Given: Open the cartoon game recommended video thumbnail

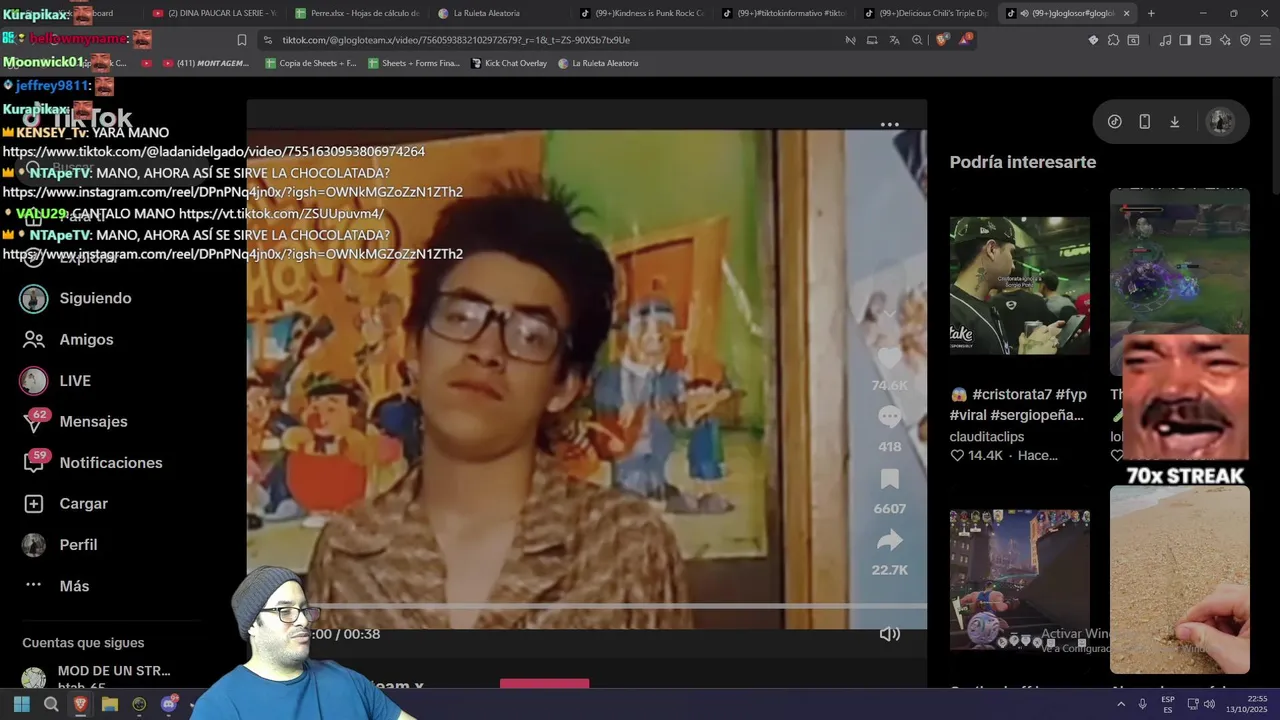Looking at the screenshot, I should pyautogui.click(x=1019, y=580).
